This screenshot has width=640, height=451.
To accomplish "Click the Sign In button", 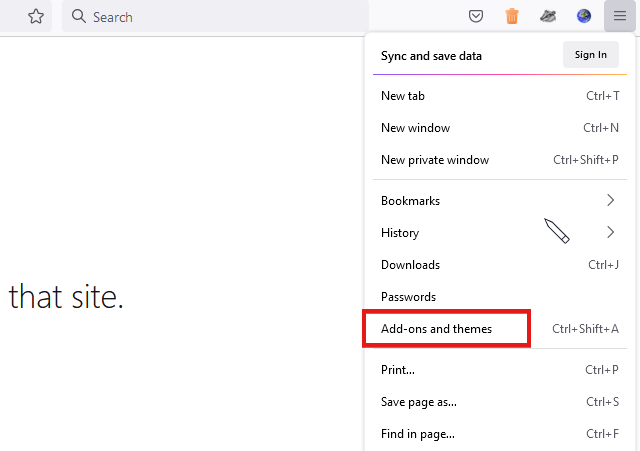I will click(591, 55).
